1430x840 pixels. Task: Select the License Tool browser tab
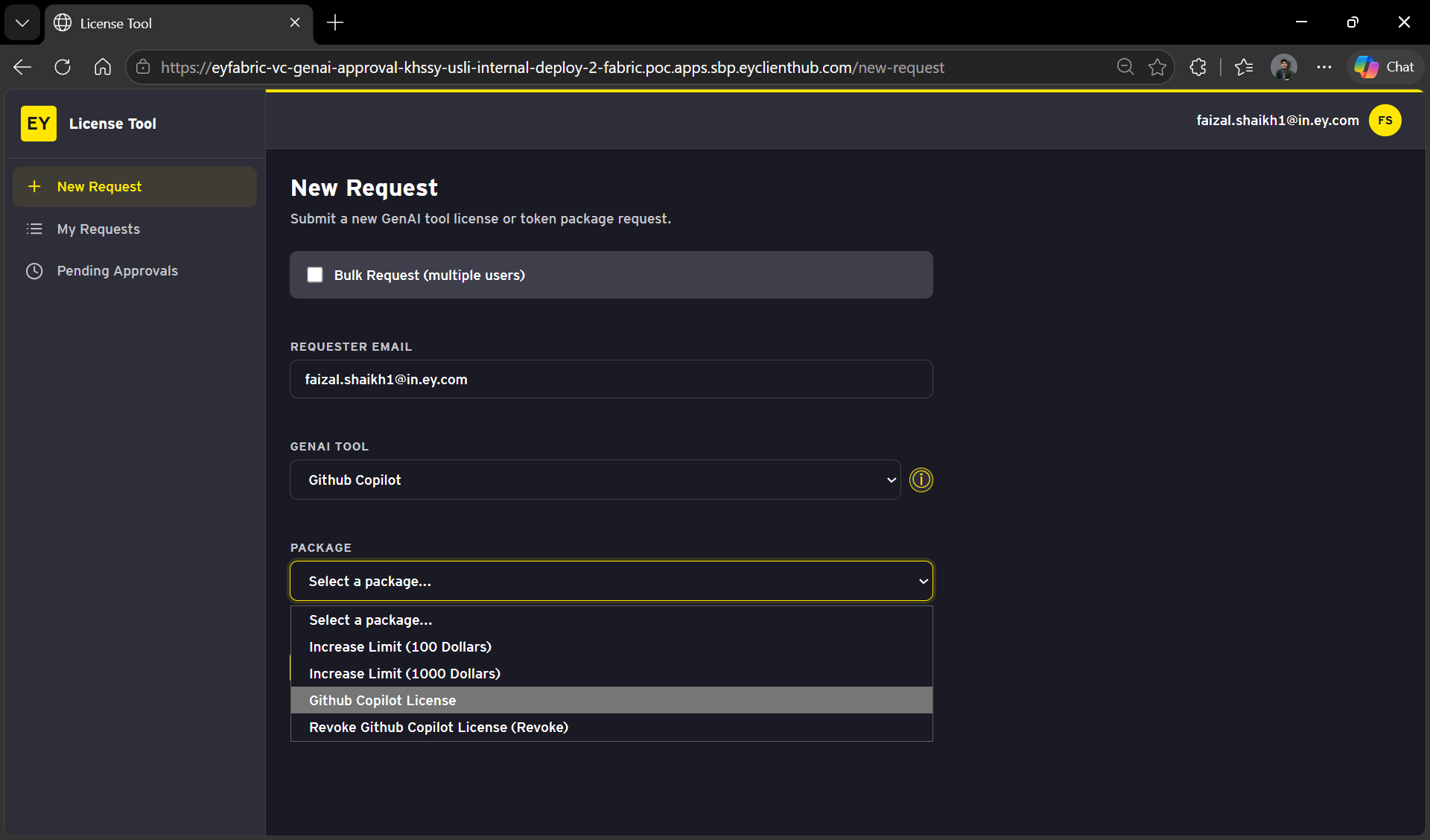click(x=179, y=22)
